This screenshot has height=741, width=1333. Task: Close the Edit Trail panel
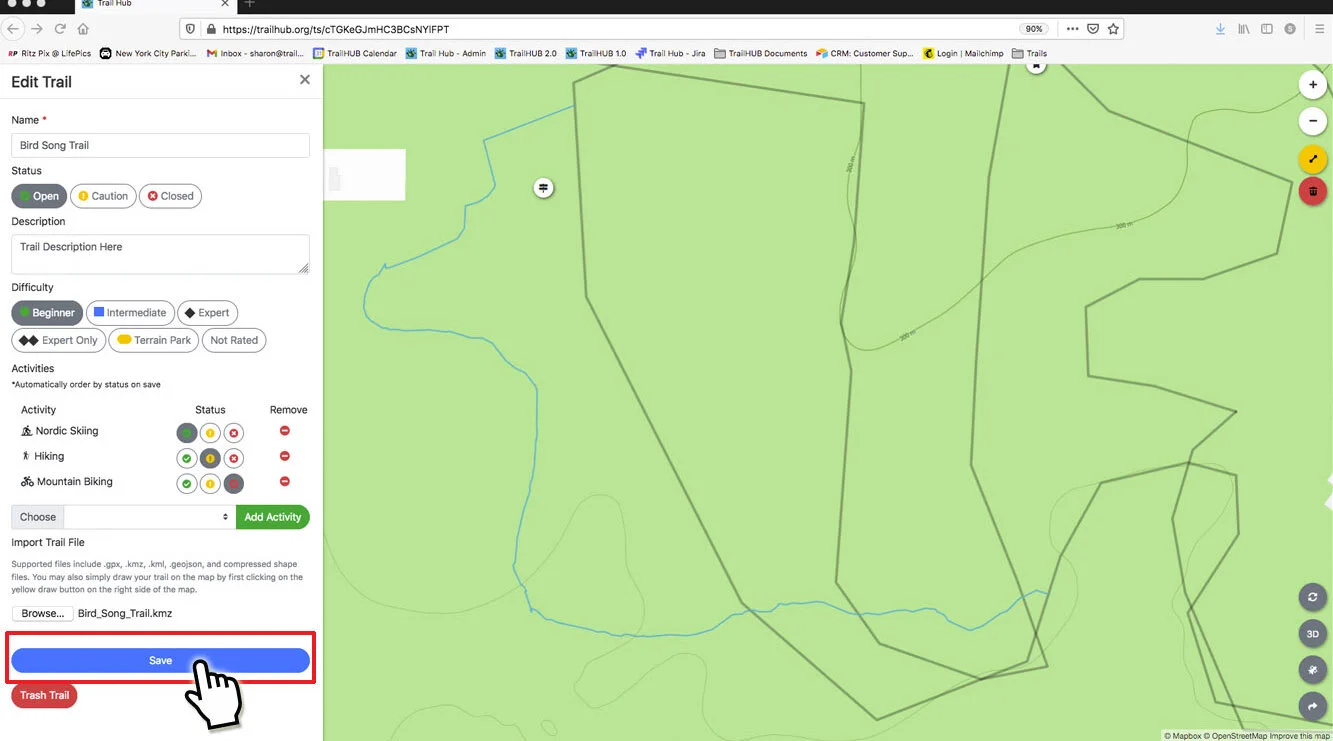tap(305, 80)
